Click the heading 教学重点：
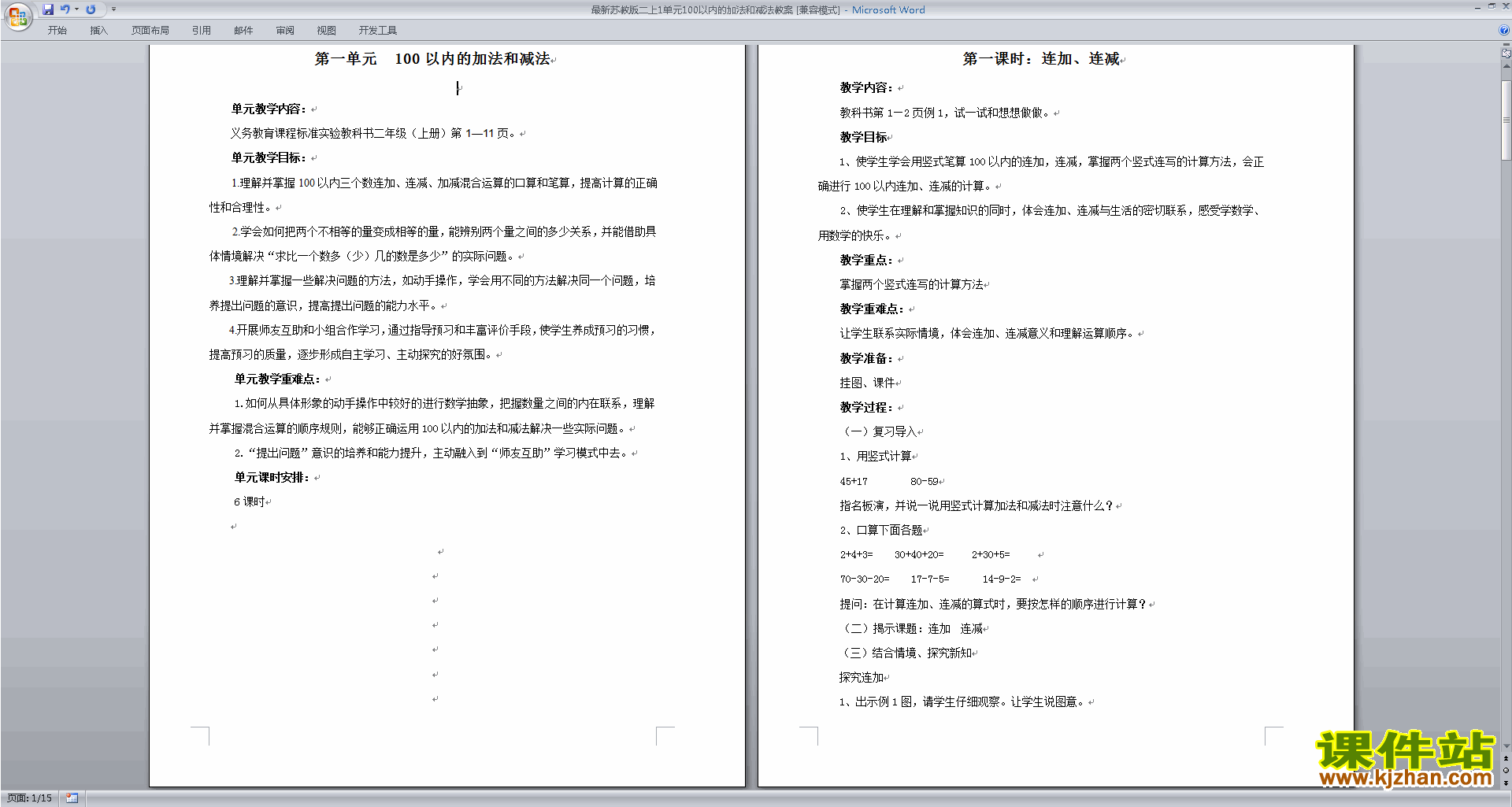The height and width of the screenshot is (807, 1512). click(866, 260)
